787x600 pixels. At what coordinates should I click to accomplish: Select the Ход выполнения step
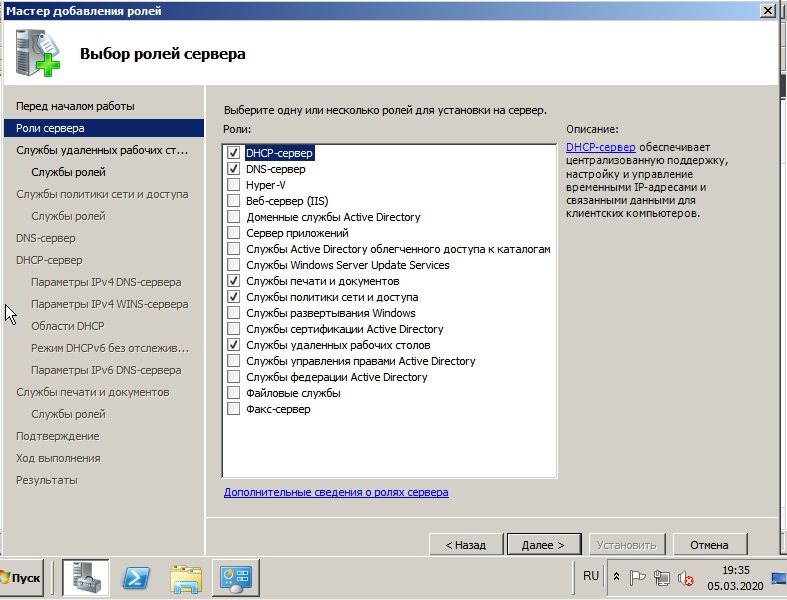tap(58, 458)
